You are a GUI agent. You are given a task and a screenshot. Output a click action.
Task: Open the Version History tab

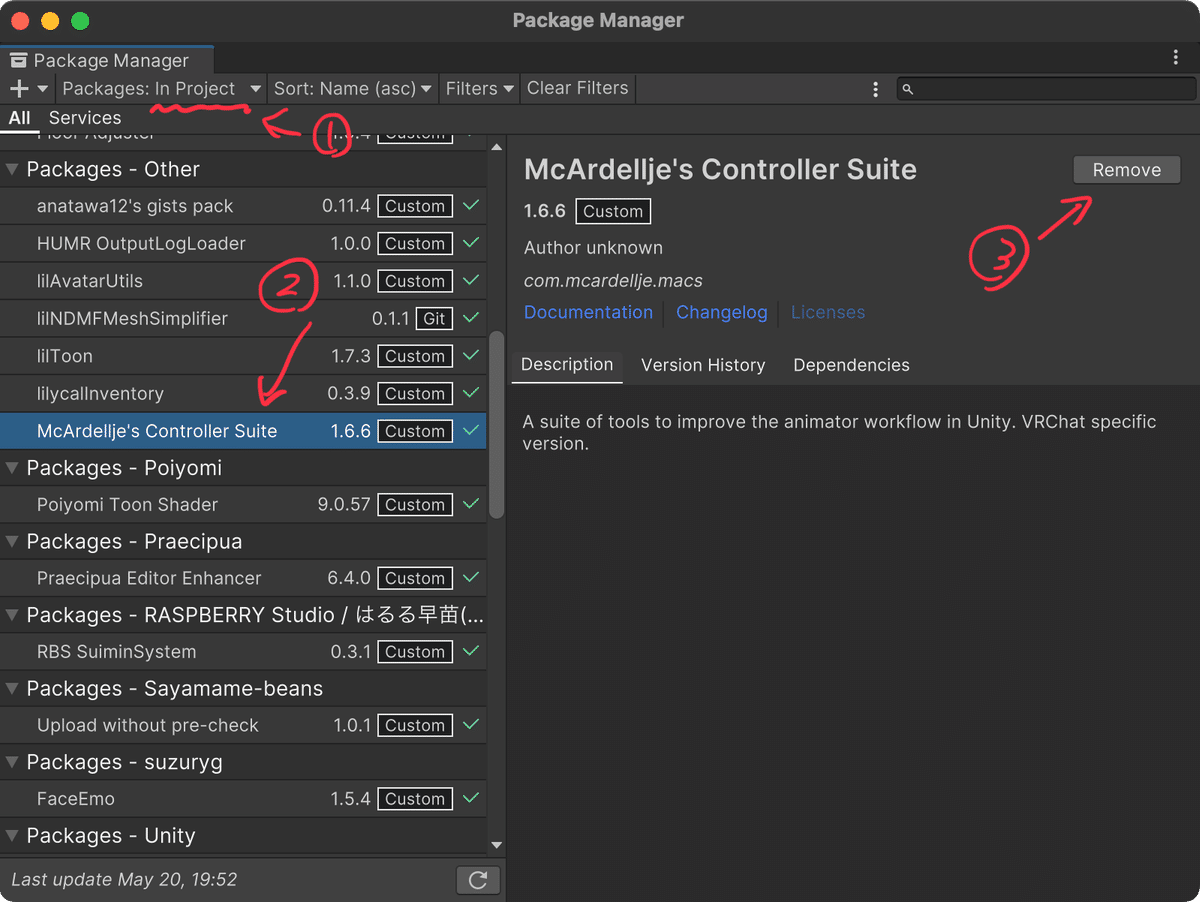click(x=703, y=365)
